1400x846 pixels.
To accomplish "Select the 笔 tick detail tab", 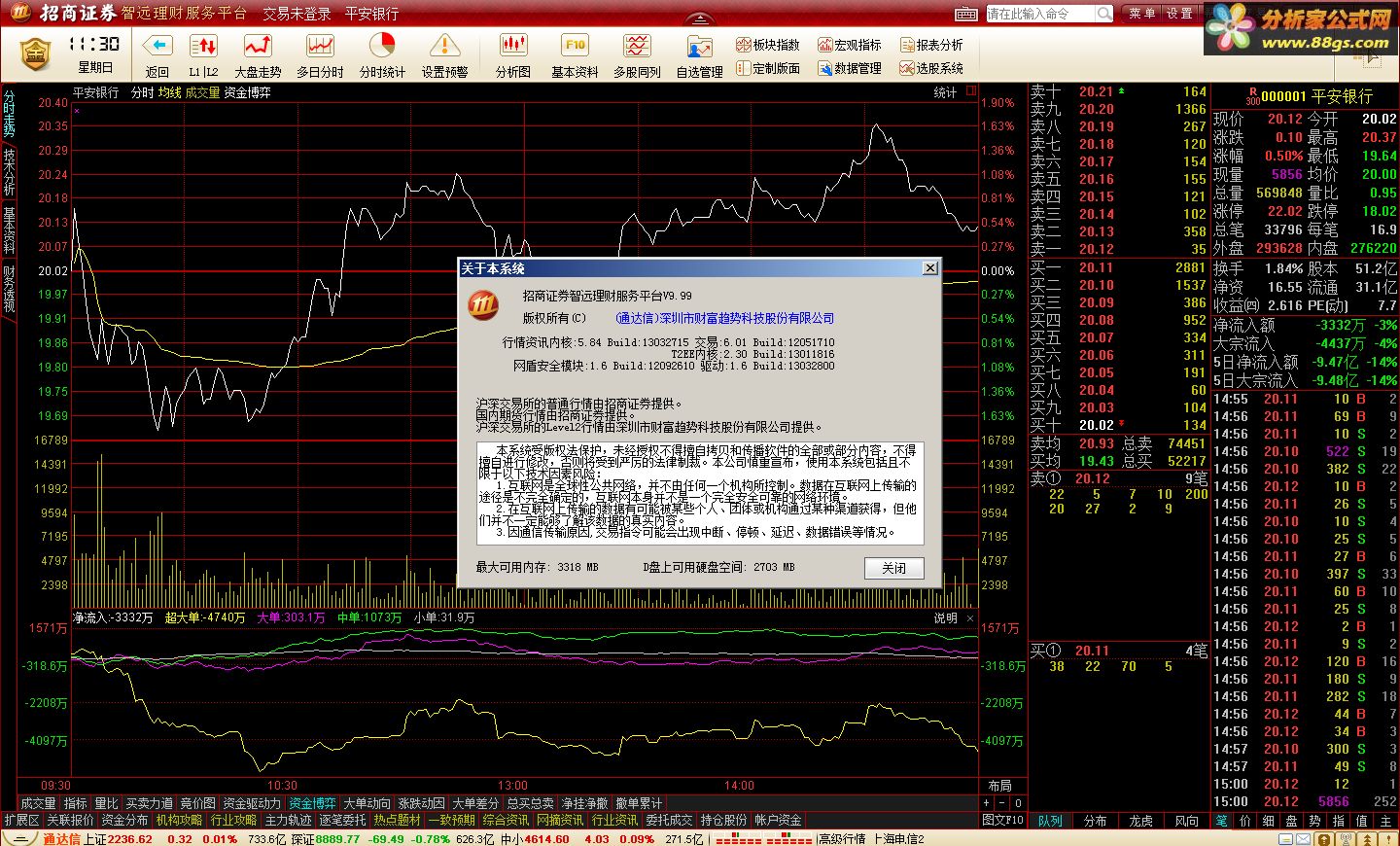I will coord(1222,821).
